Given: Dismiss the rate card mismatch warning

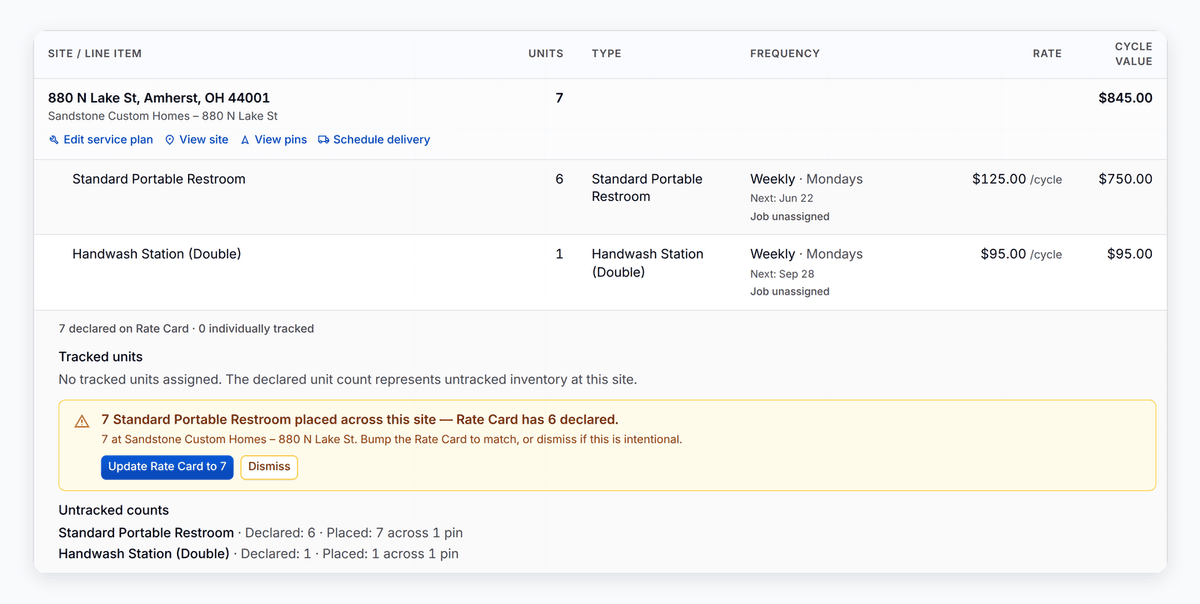Looking at the screenshot, I should 269,467.
